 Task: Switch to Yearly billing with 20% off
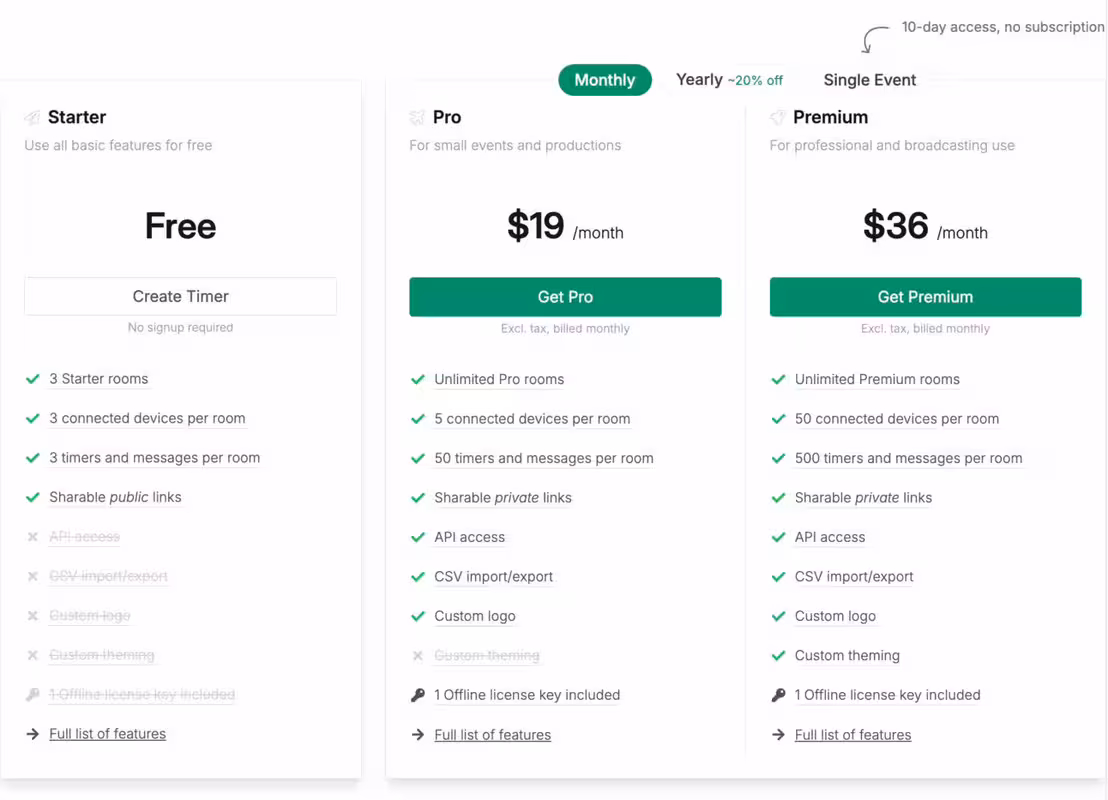point(729,80)
